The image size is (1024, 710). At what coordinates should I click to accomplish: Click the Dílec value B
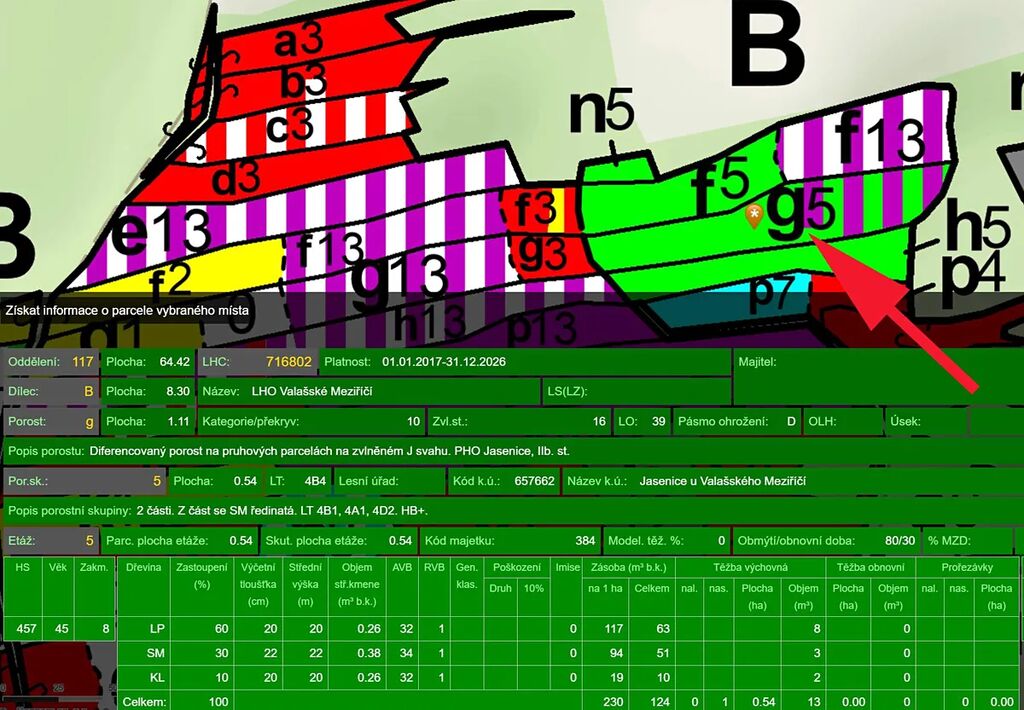(x=89, y=391)
